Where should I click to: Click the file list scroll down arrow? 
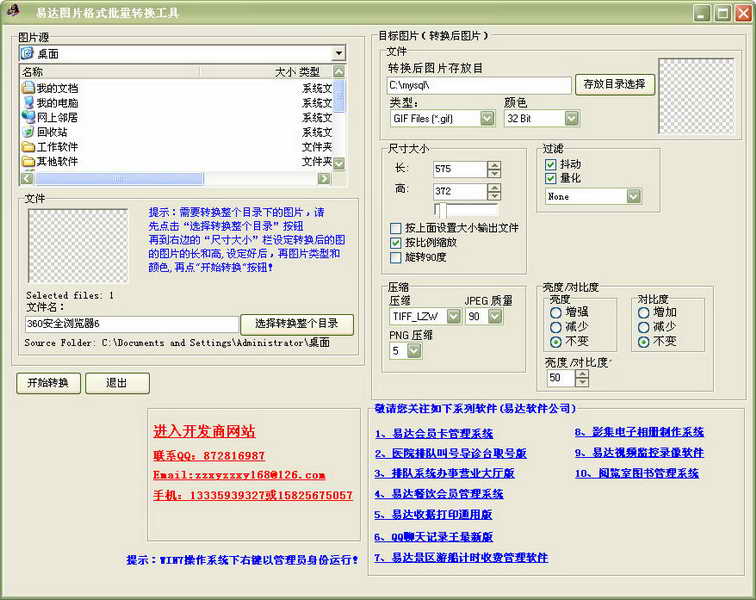point(339,164)
